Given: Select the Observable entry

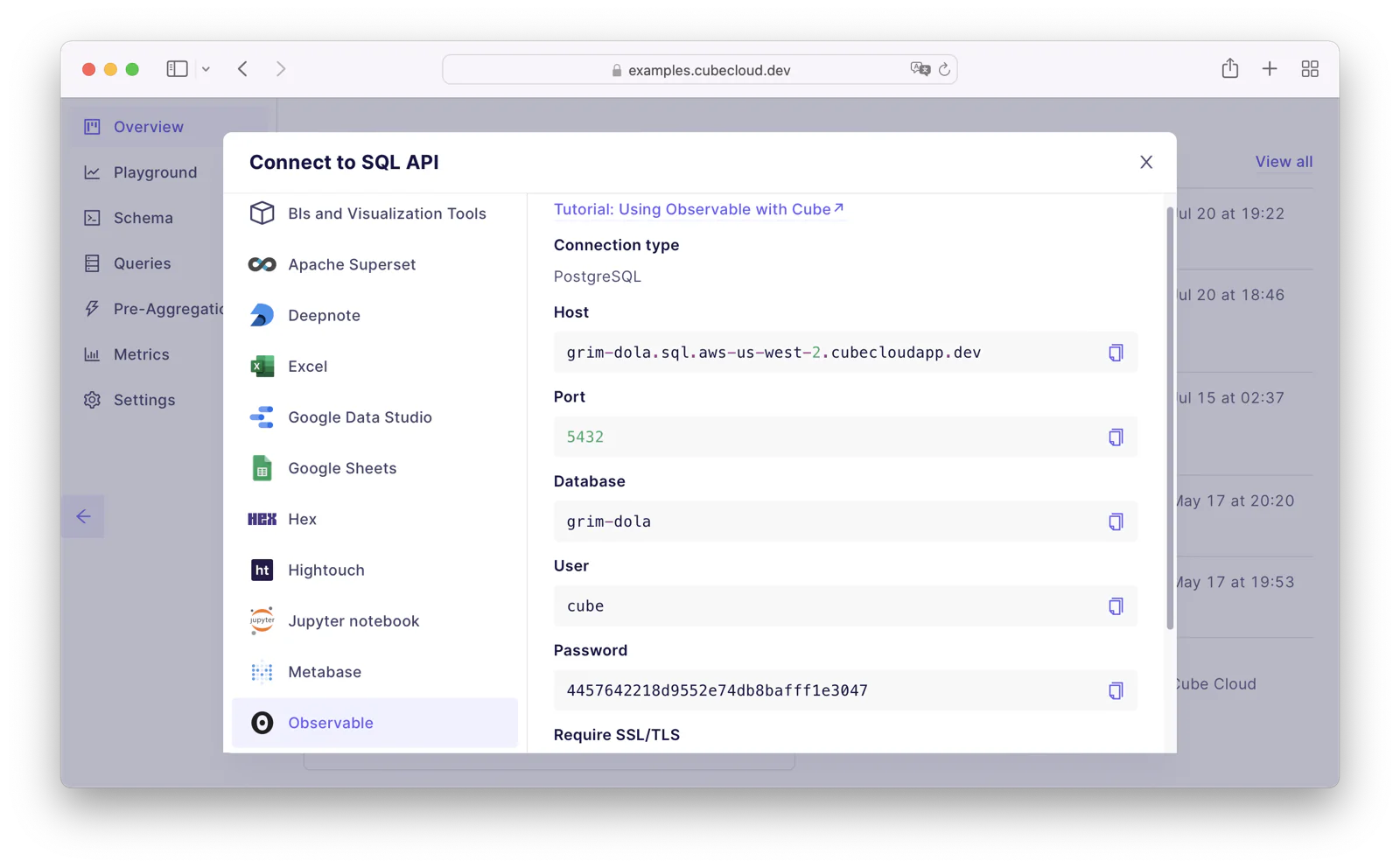Looking at the screenshot, I should [374, 723].
